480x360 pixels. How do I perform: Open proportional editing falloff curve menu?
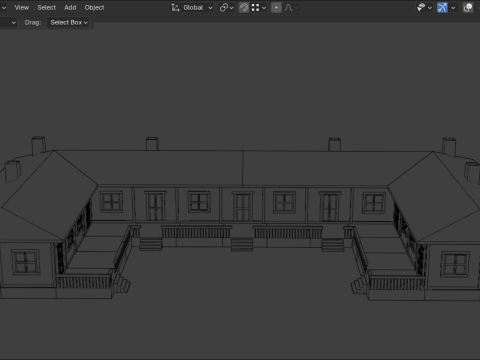[x=291, y=7]
